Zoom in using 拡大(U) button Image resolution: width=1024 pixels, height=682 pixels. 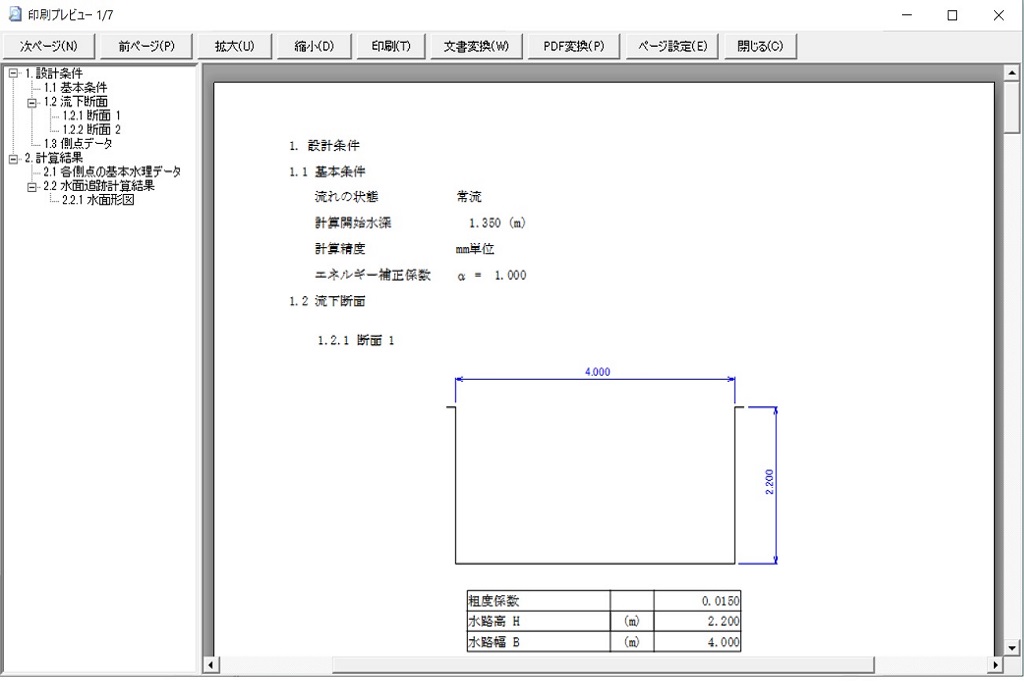[234, 46]
